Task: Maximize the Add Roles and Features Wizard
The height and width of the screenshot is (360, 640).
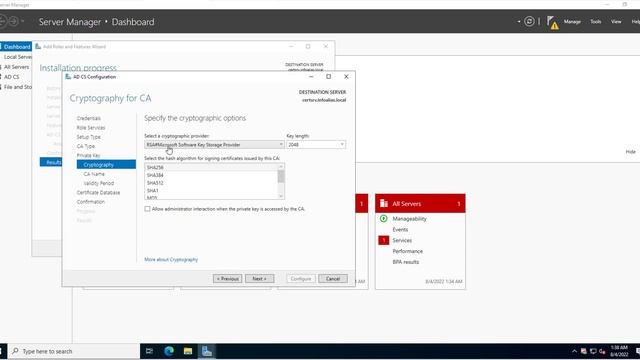Action: point(308,47)
